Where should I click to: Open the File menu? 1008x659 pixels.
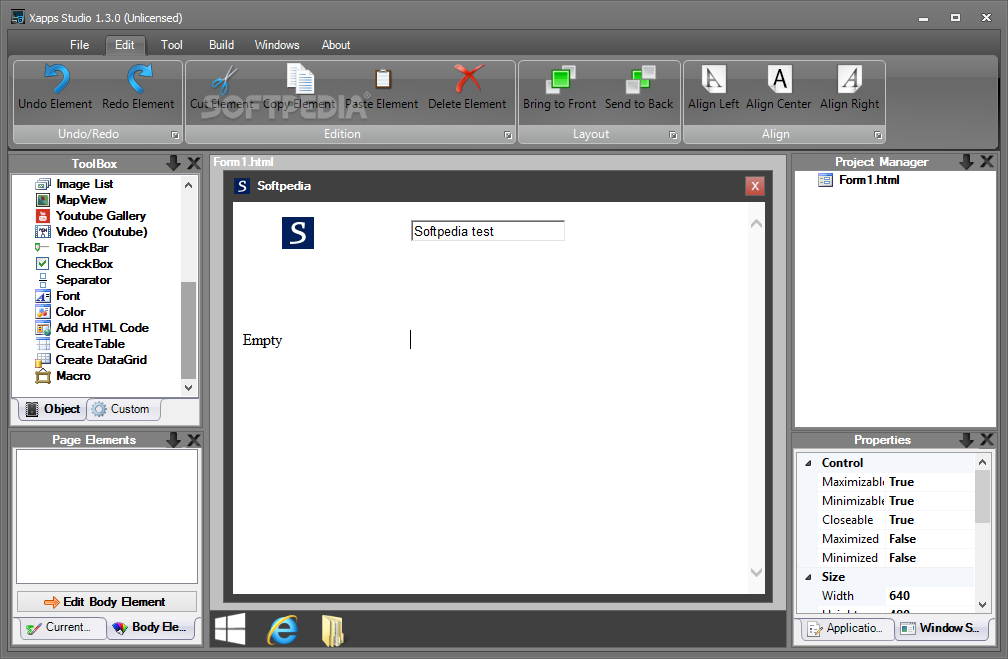80,45
